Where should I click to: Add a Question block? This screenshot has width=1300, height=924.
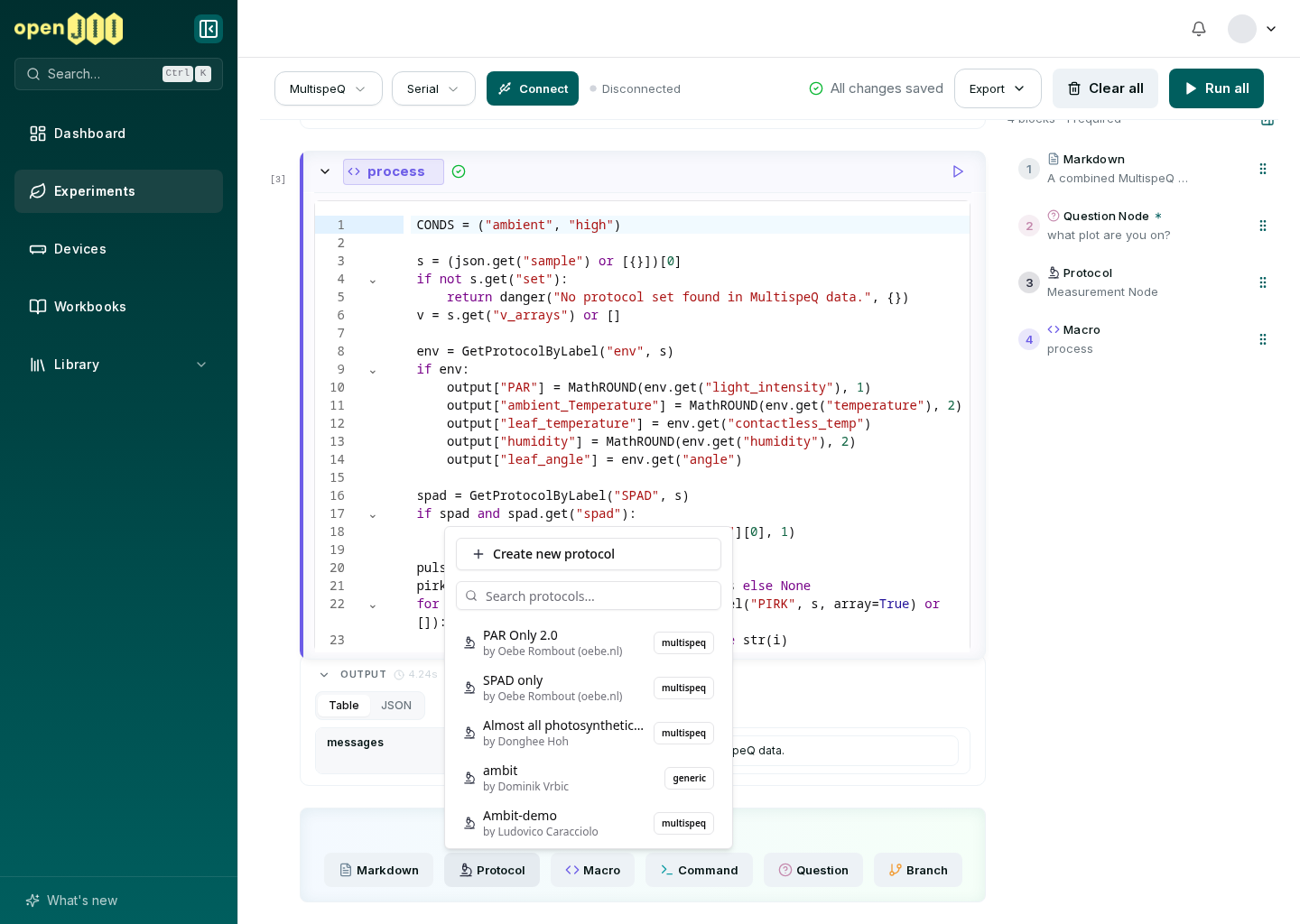pos(813,870)
